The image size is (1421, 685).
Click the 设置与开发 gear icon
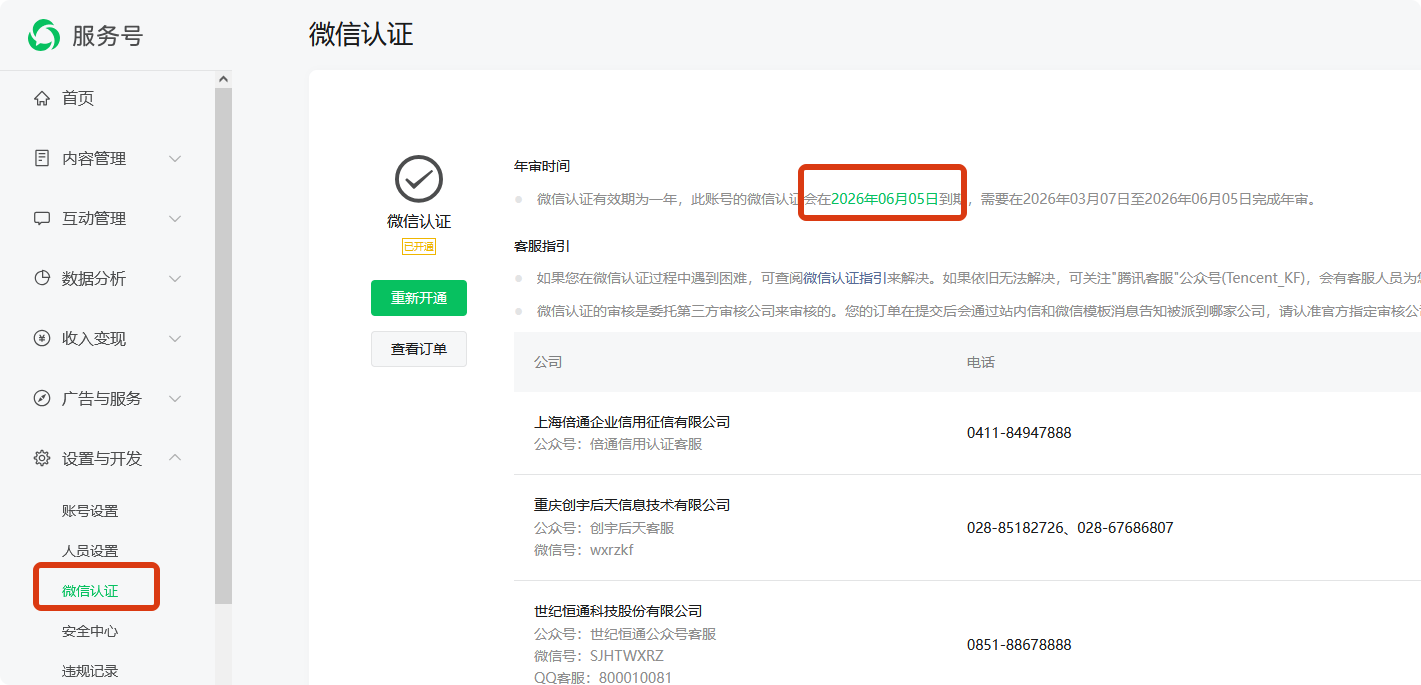[x=42, y=458]
